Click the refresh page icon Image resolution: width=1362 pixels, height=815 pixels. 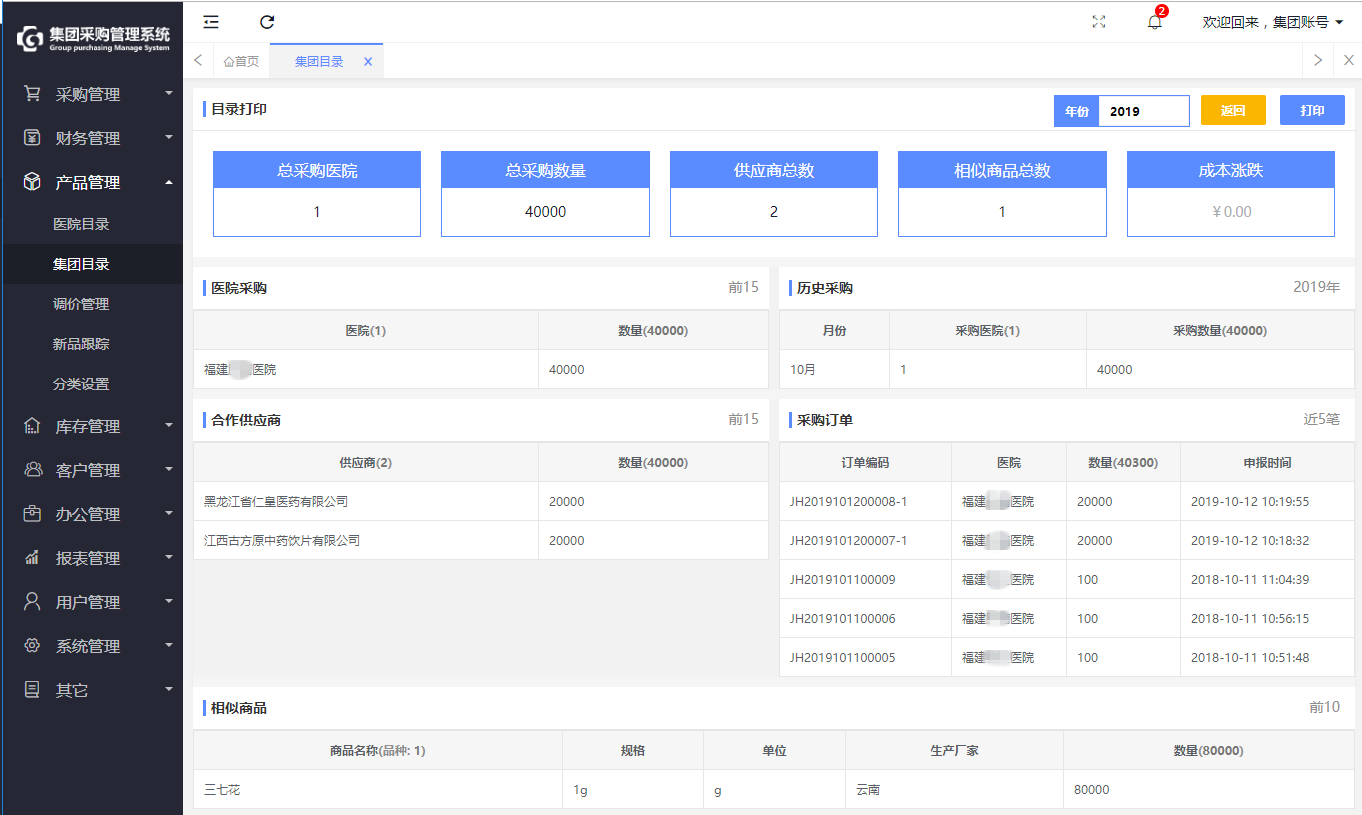click(267, 22)
